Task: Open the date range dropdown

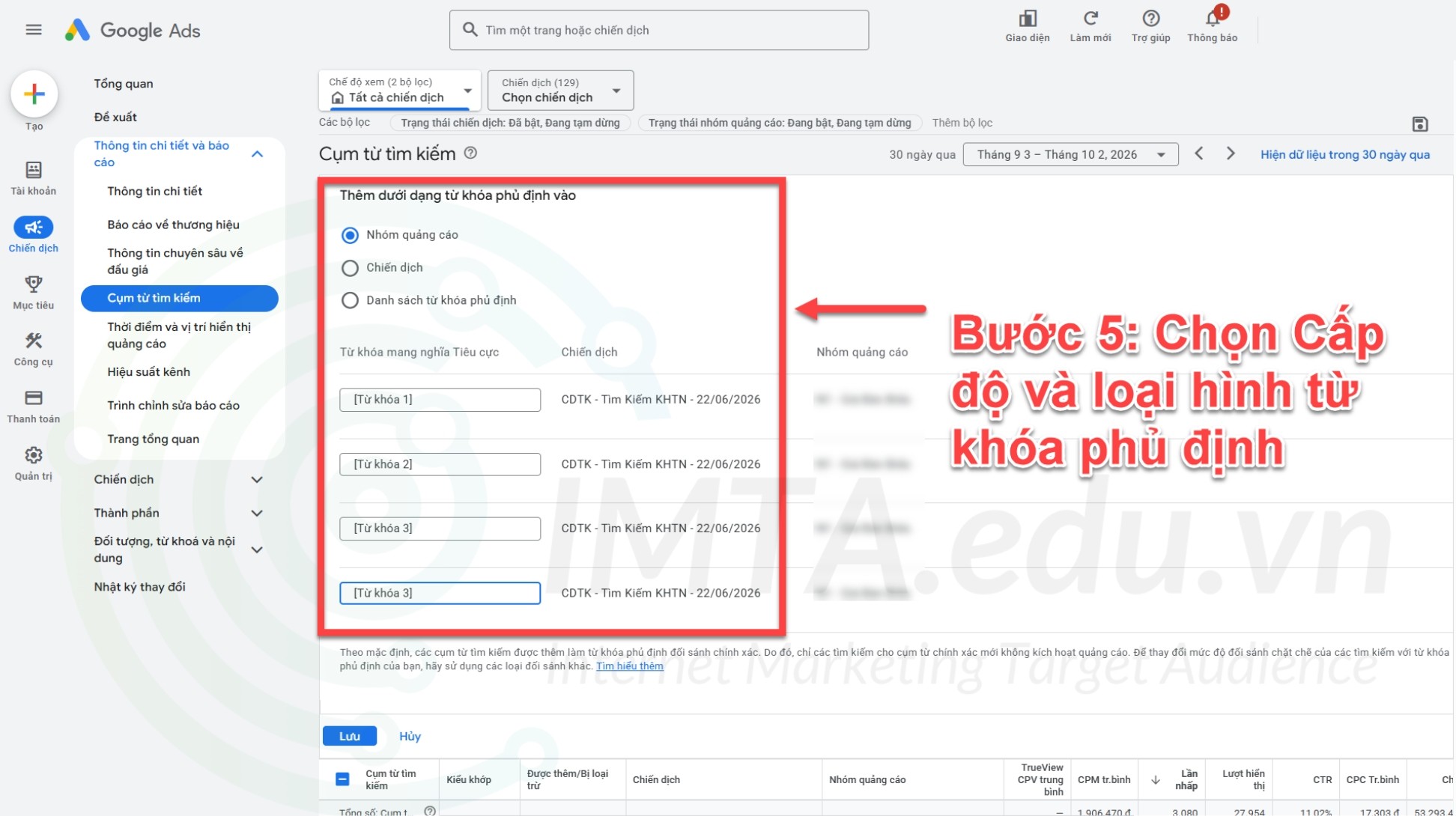Action: (x=1070, y=154)
